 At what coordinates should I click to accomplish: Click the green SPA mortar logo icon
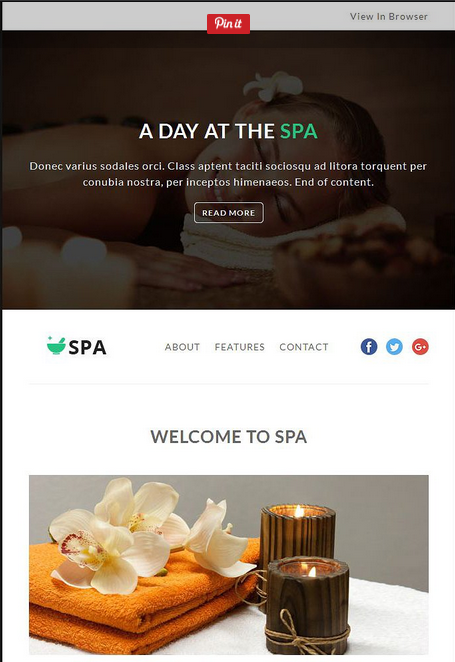coord(56,345)
